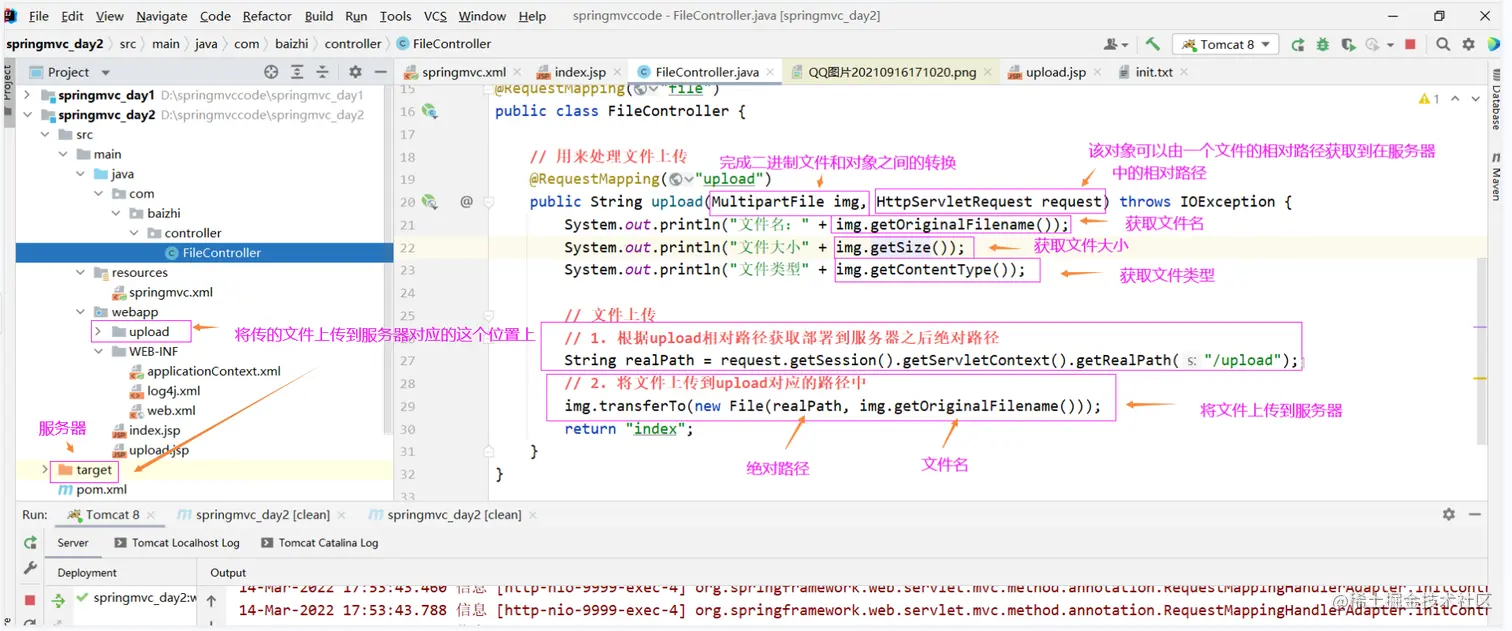This screenshot has height=631, width=1512.
Task: Open the VCS menu
Action: click(435, 16)
